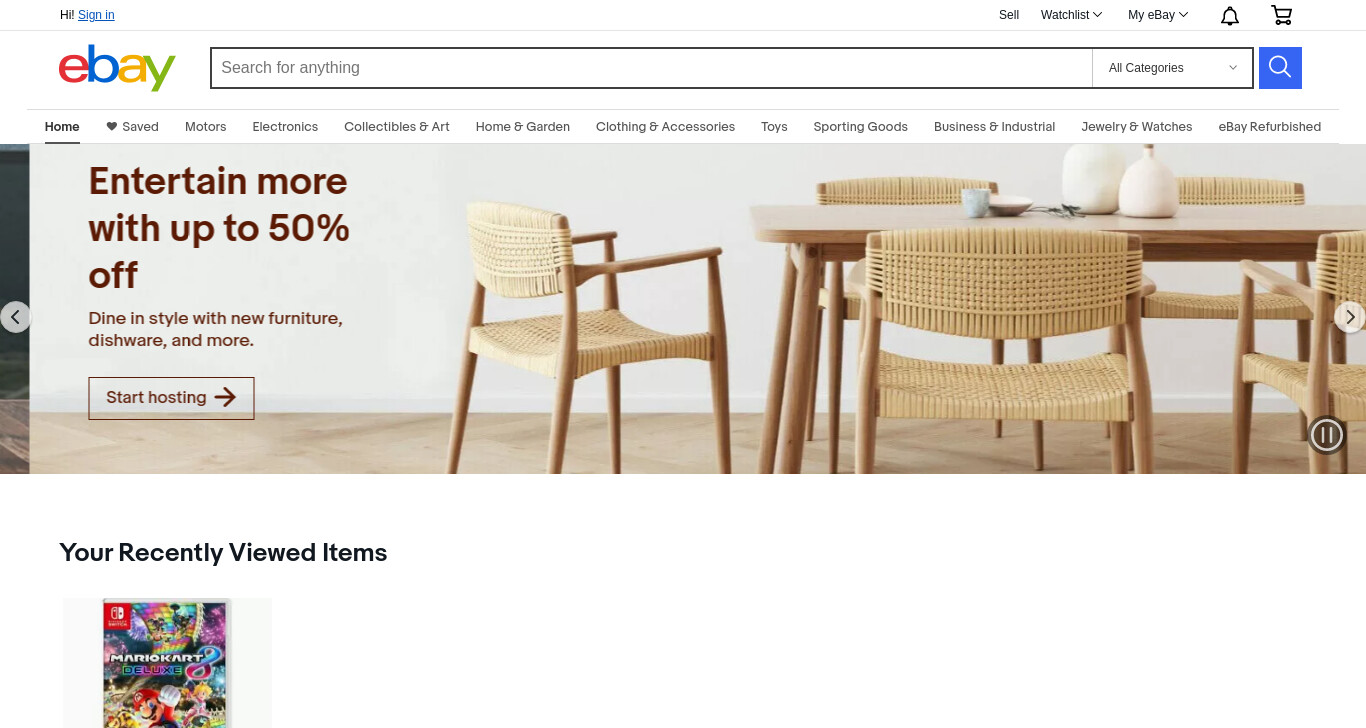Click the Sign in link
Screen dimensions: 1366x728
[96, 15]
